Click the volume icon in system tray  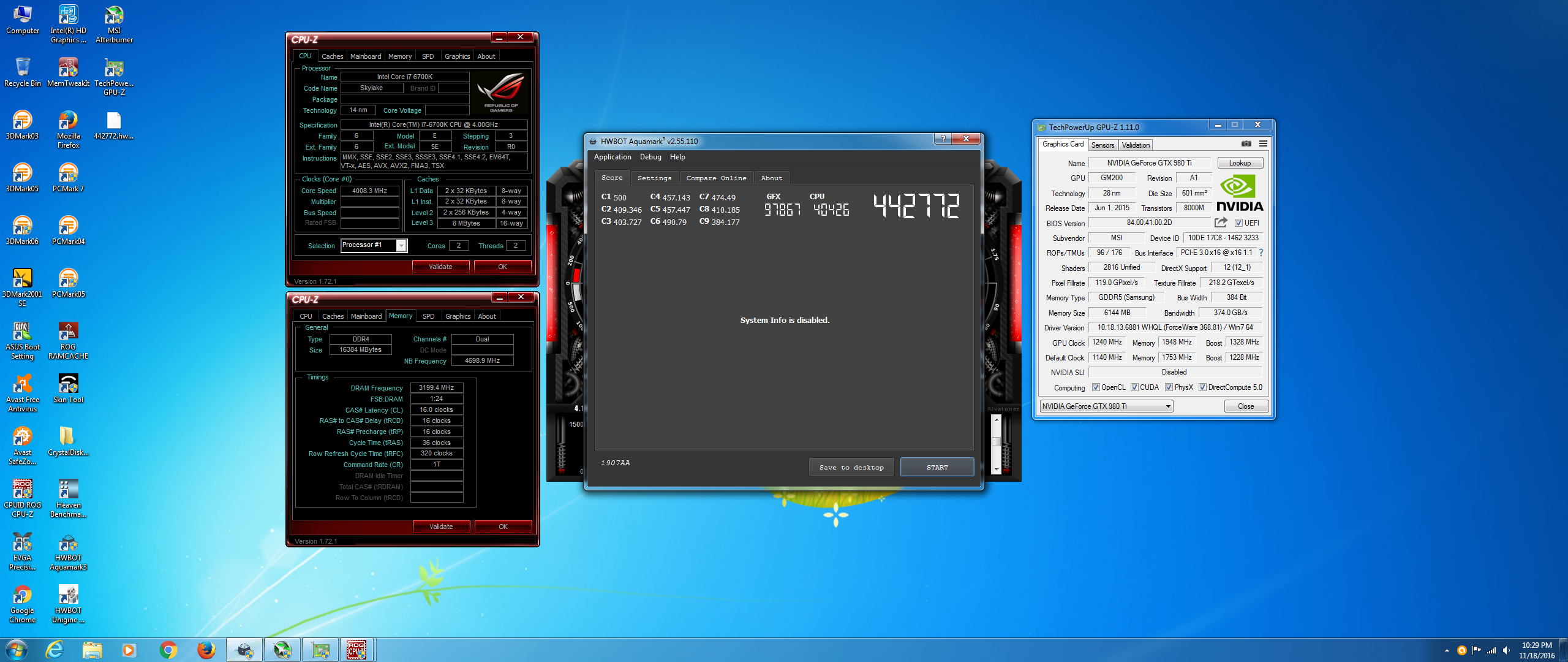[x=1506, y=650]
